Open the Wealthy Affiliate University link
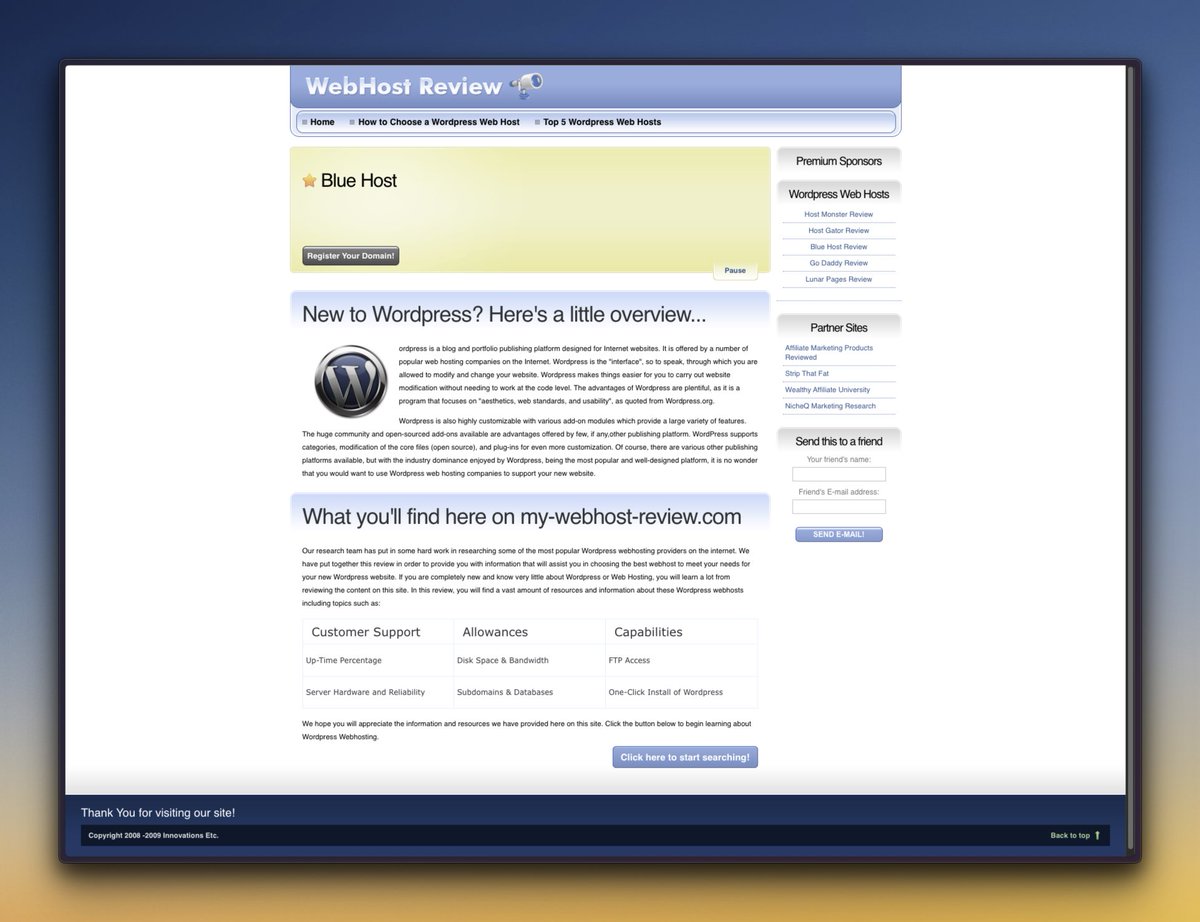1200x922 pixels. pos(828,390)
